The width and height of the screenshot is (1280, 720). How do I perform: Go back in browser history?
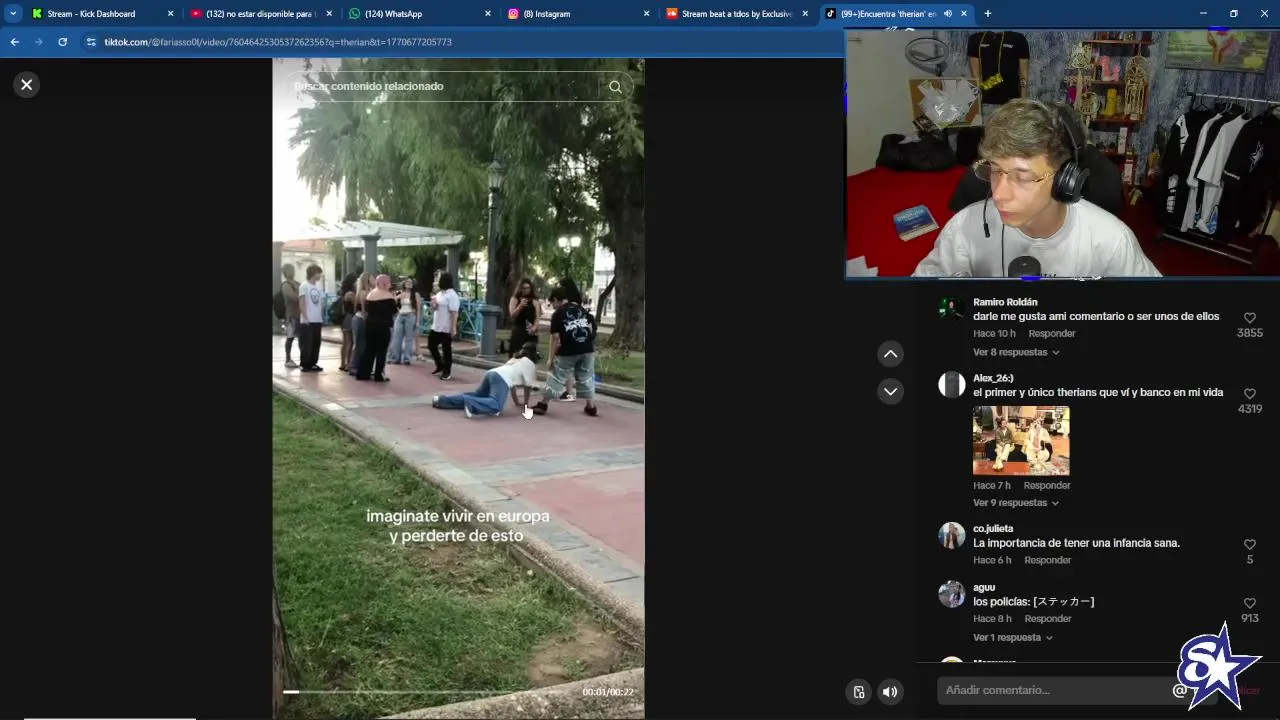14,42
